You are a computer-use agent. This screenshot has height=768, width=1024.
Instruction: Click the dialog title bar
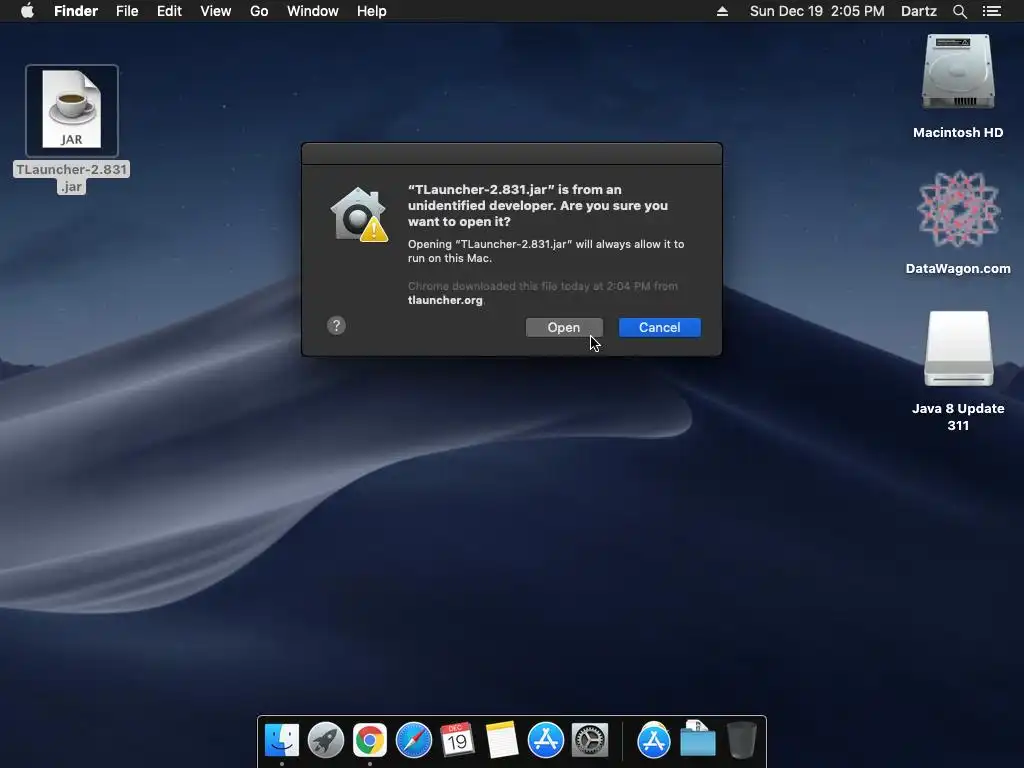tap(512, 153)
